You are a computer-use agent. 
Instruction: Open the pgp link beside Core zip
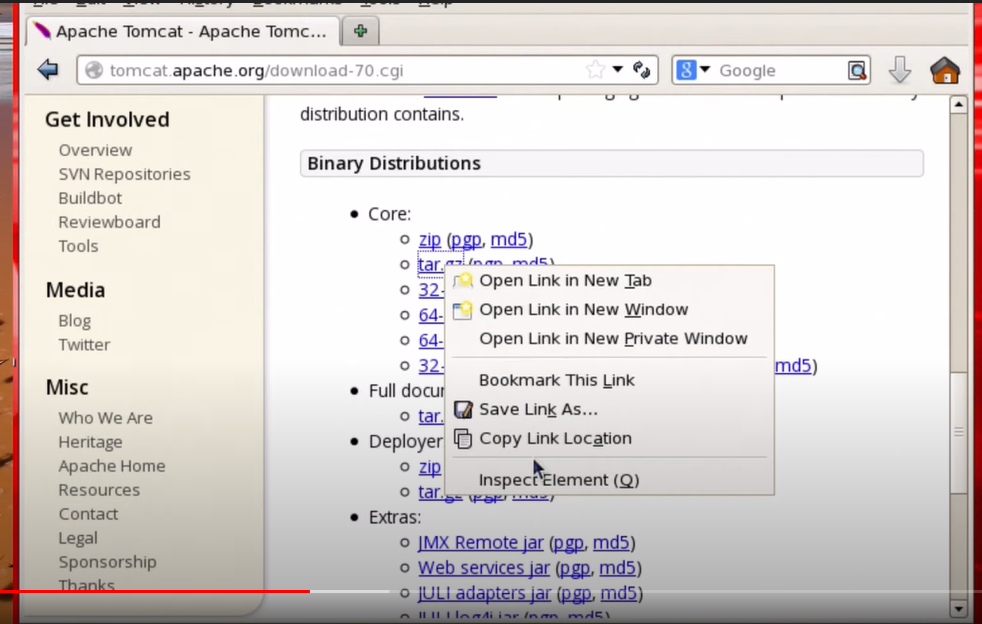(x=466, y=239)
